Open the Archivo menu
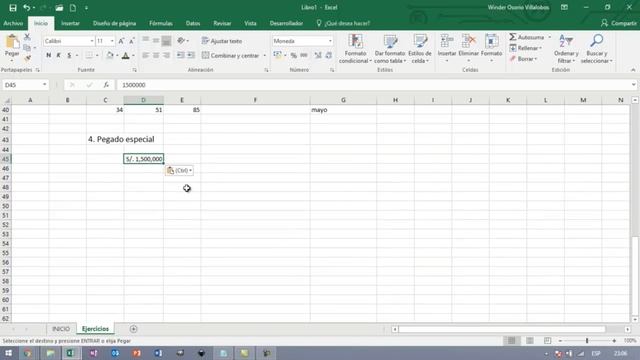640x360 pixels. tap(13, 23)
